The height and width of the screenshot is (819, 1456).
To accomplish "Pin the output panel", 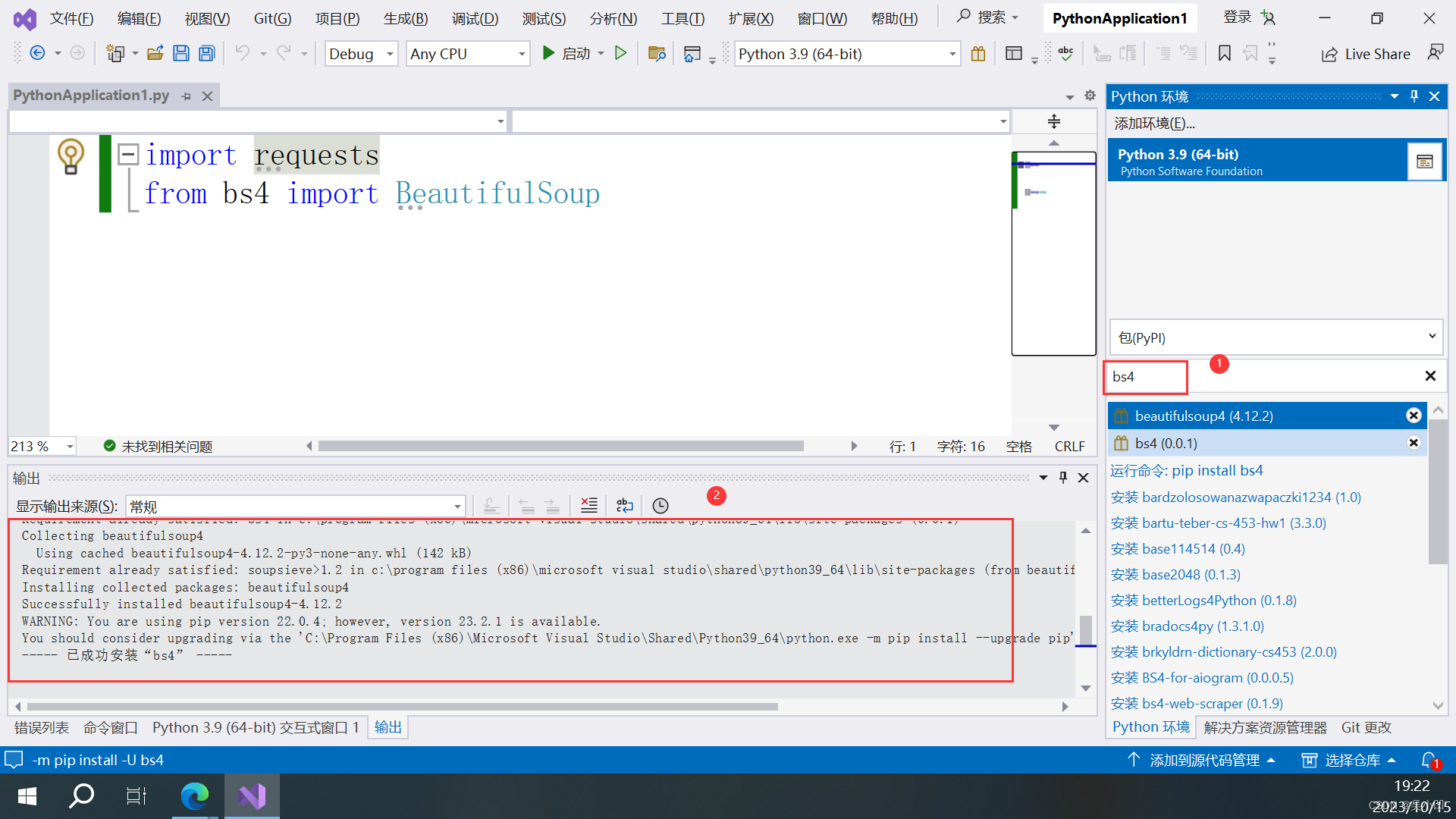I will click(x=1063, y=478).
